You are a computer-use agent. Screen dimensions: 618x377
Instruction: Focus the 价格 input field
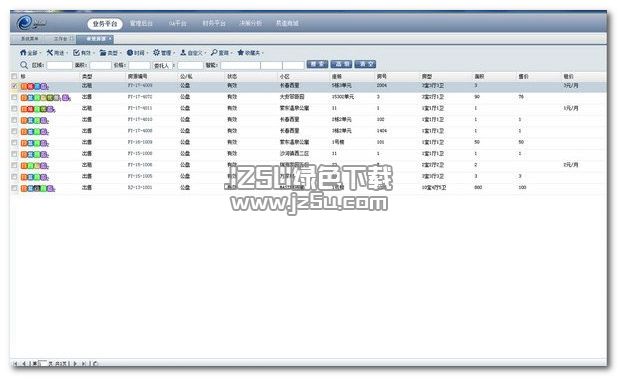140,65
